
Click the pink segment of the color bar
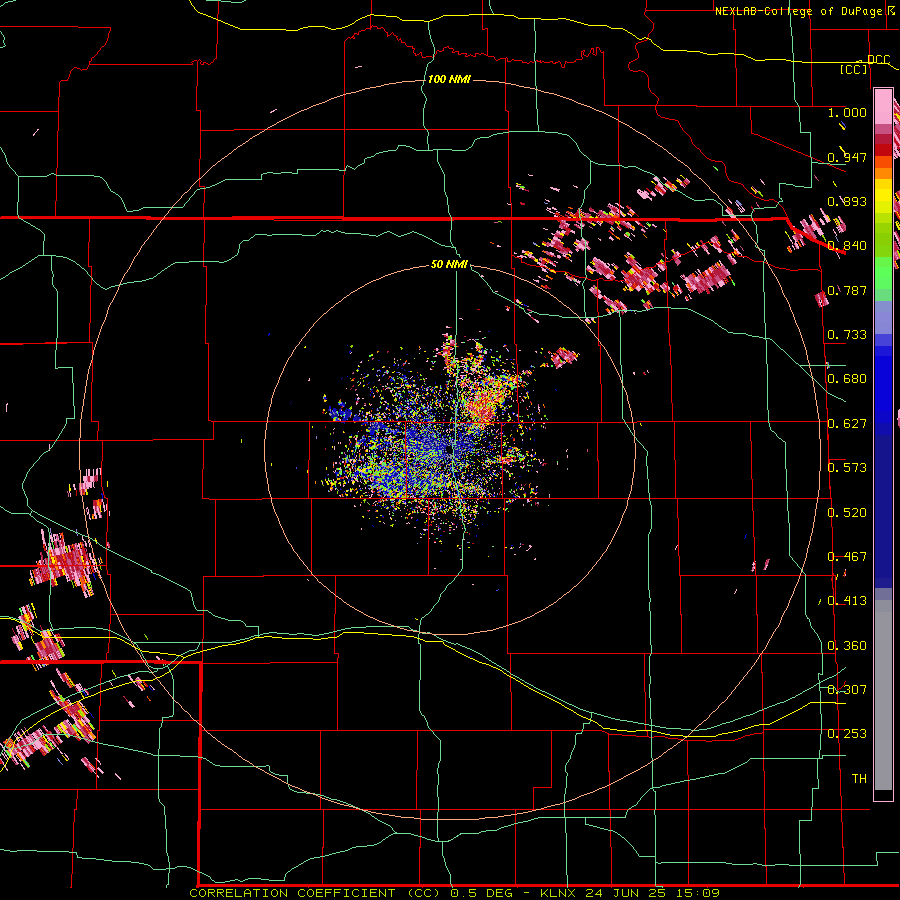(x=883, y=107)
